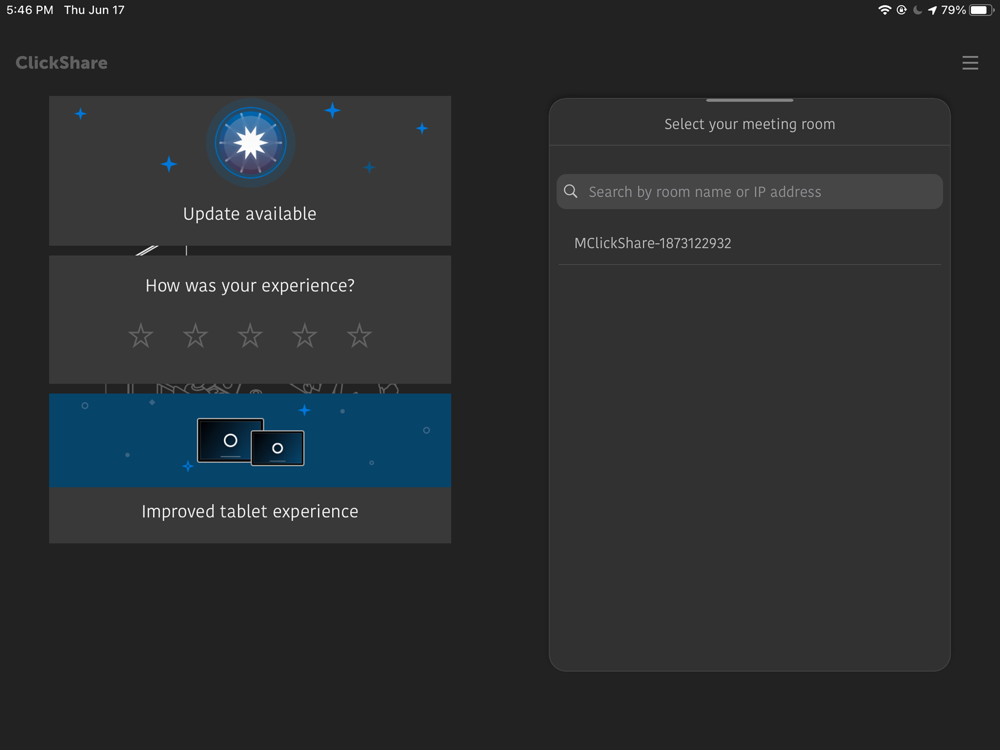1000x750 pixels.
Task: Tap the 5:46 PM clock
Action: point(30,10)
